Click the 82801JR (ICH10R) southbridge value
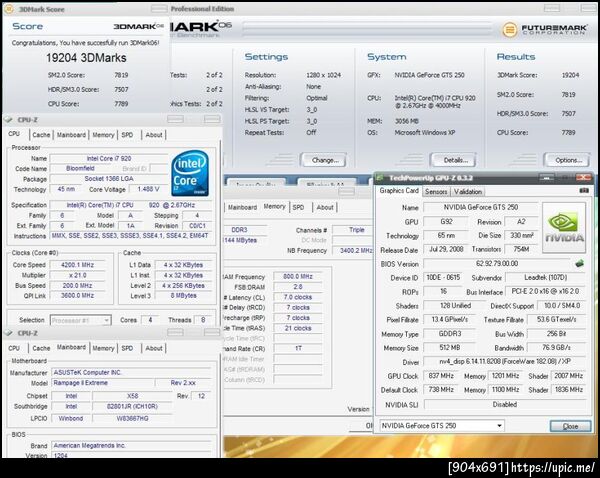Image resolution: width=600 pixels, height=478 pixels. pos(132,406)
